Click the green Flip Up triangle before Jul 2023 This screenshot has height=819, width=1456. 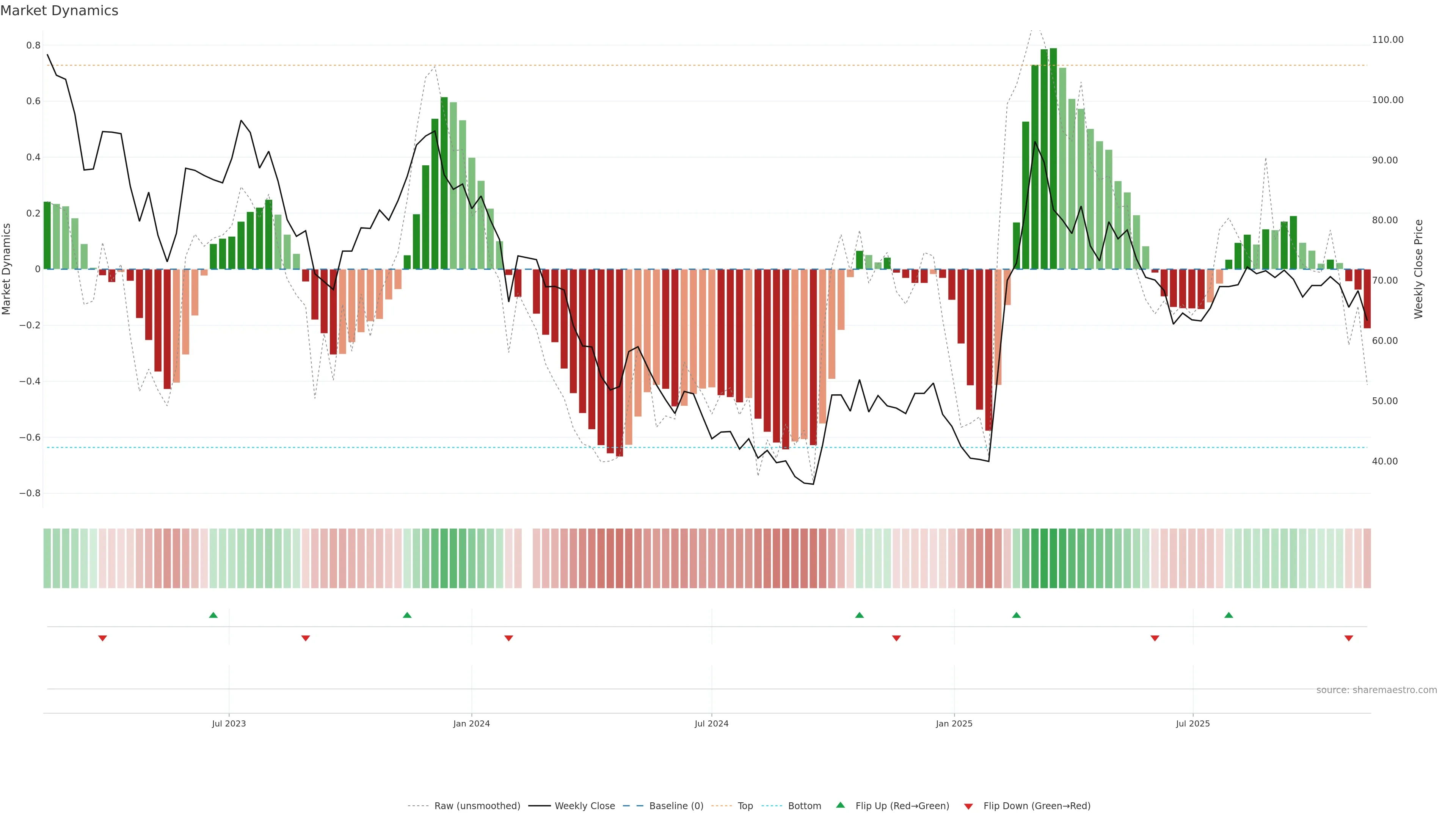(213, 615)
